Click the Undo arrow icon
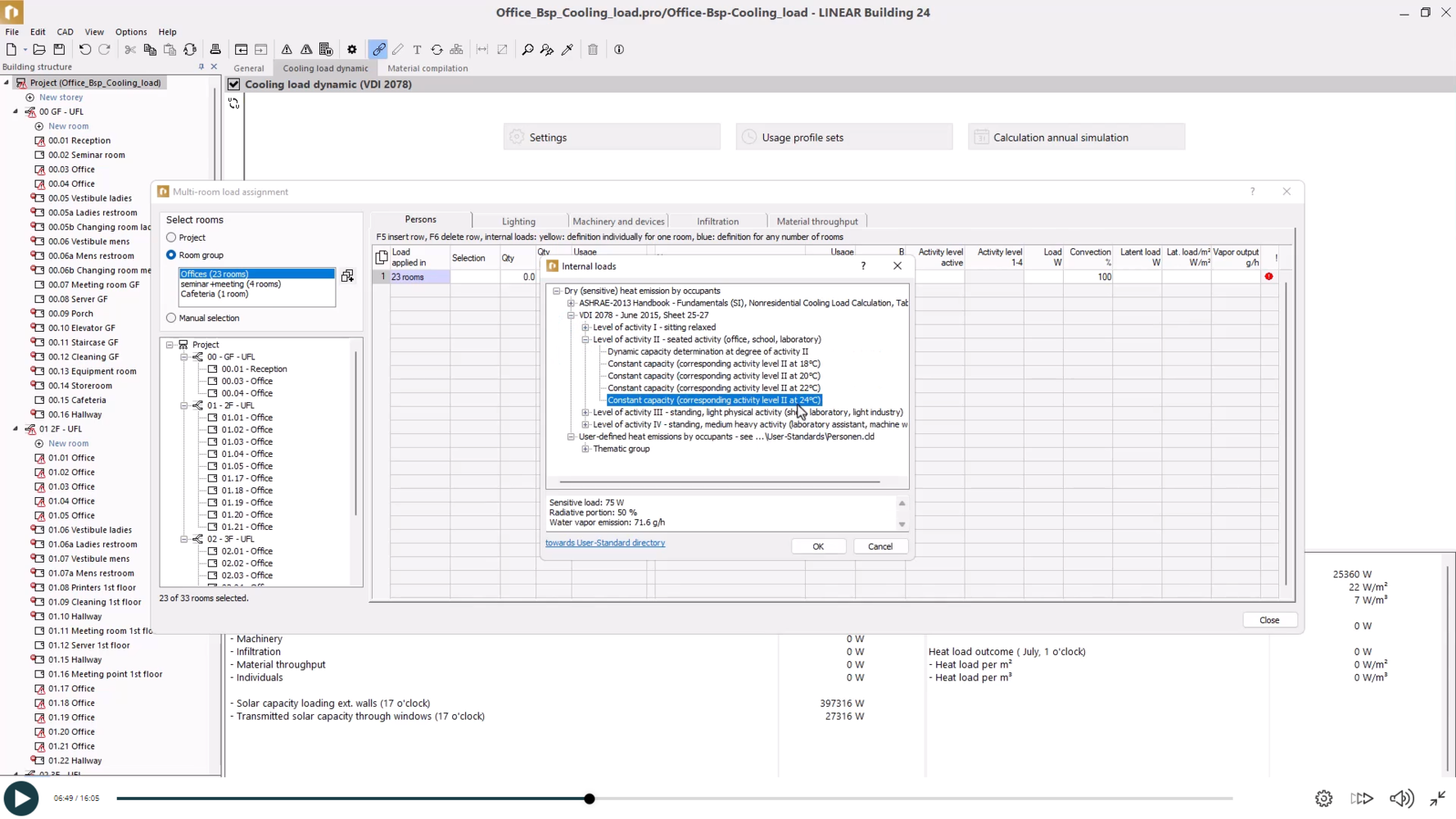The image size is (1456, 819). [85, 50]
